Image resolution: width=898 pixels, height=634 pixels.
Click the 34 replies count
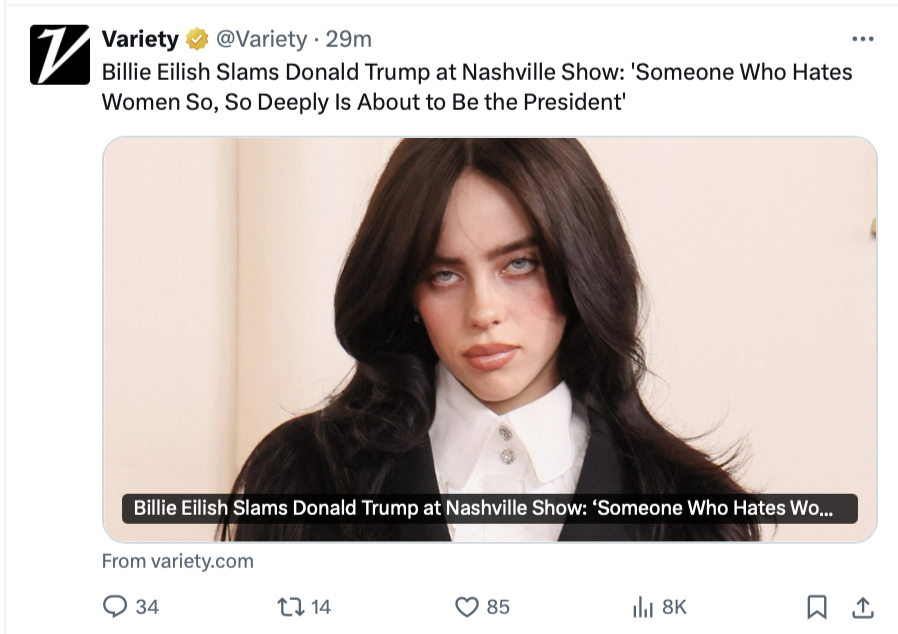147,606
